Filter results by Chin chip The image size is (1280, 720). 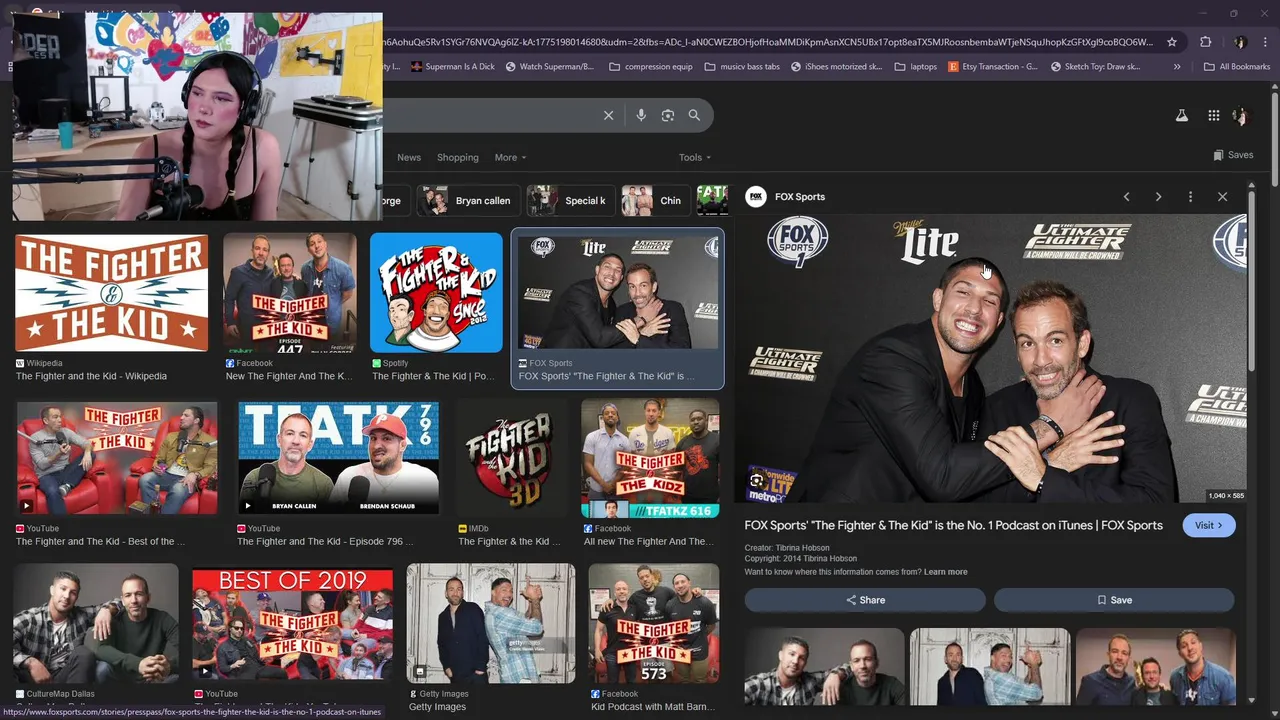pyautogui.click(x=655, y=200)
